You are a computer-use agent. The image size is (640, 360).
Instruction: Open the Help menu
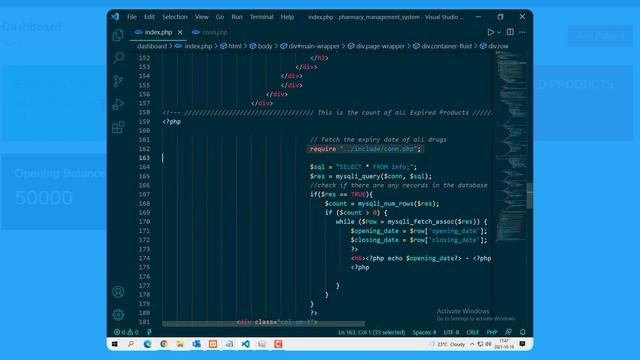point(287,17)
